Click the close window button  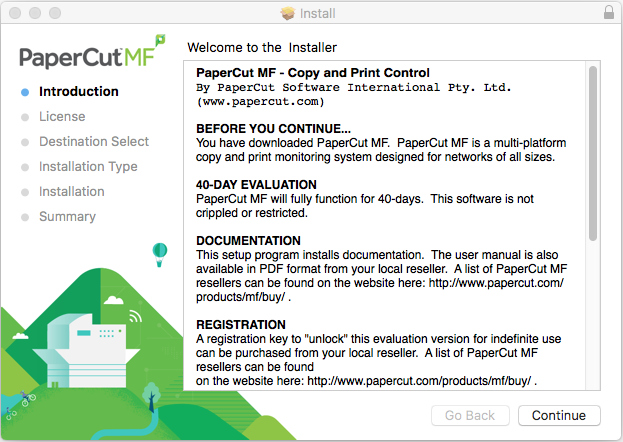(15, 13)
